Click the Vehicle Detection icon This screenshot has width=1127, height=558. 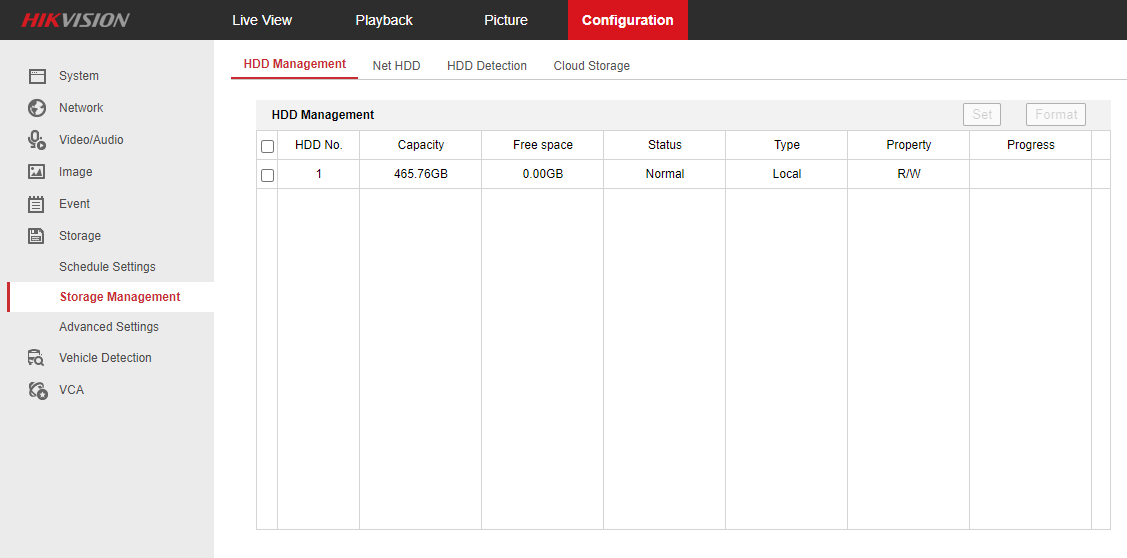point(37,358)
